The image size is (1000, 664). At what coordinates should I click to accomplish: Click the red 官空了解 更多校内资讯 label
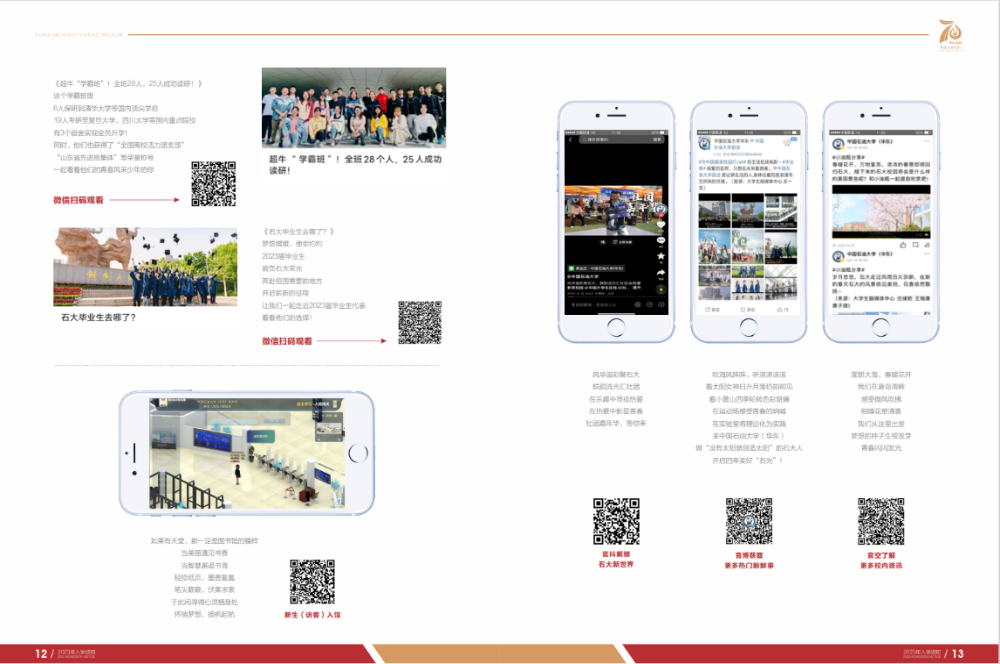point(881,560)
